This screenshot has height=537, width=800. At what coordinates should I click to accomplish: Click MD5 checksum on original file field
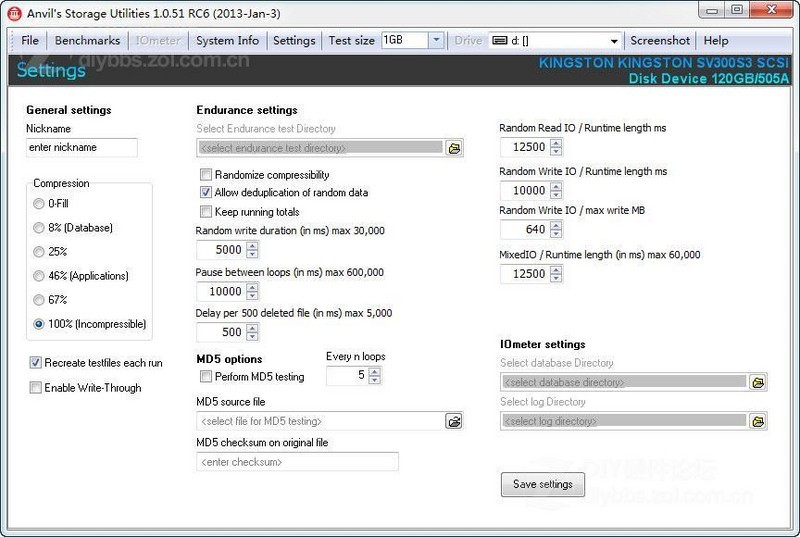pyautogui.click(x=297, y=462)
